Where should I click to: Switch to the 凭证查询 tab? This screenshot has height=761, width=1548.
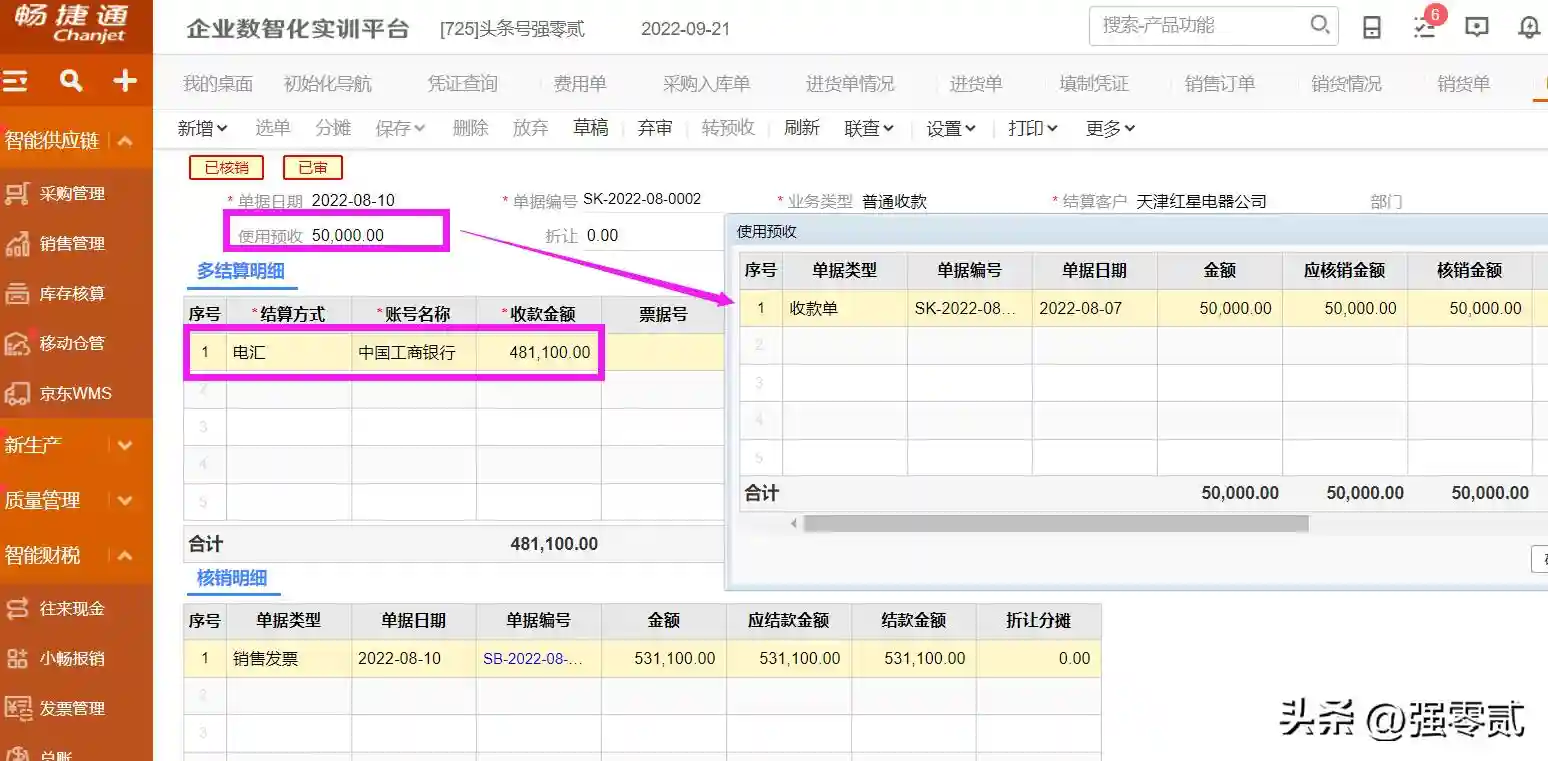click(x=462, y=84)
